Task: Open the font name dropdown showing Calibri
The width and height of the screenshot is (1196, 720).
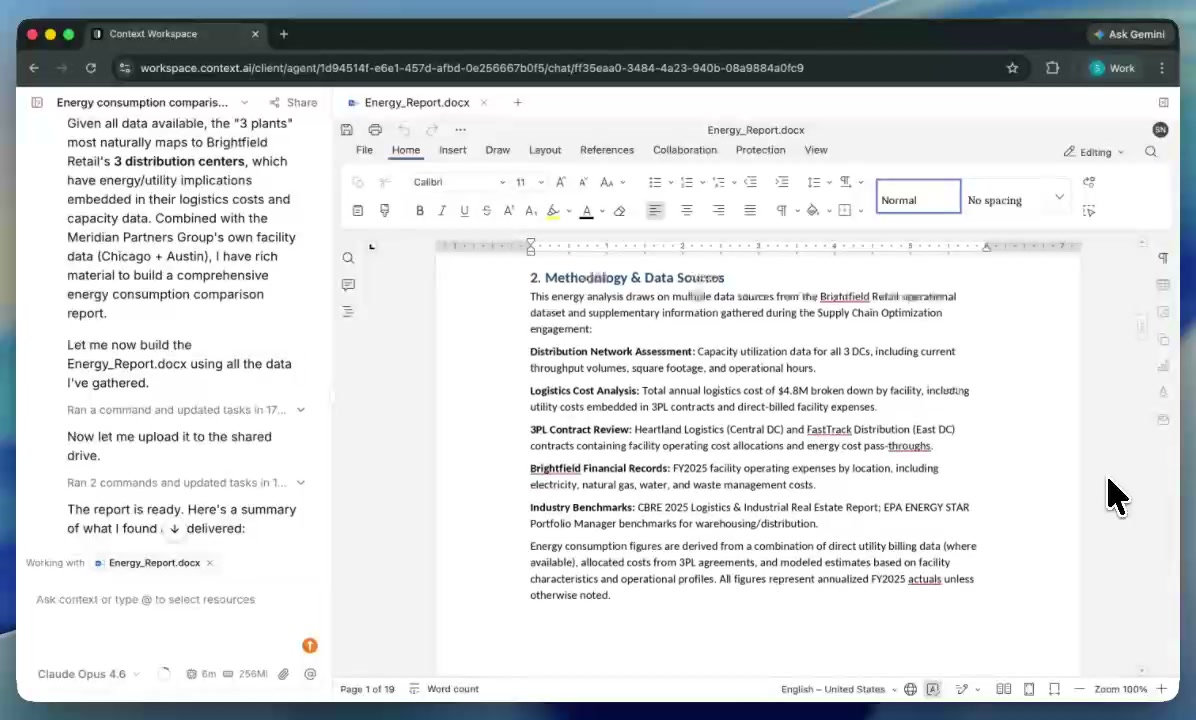Action: [458, 182]
